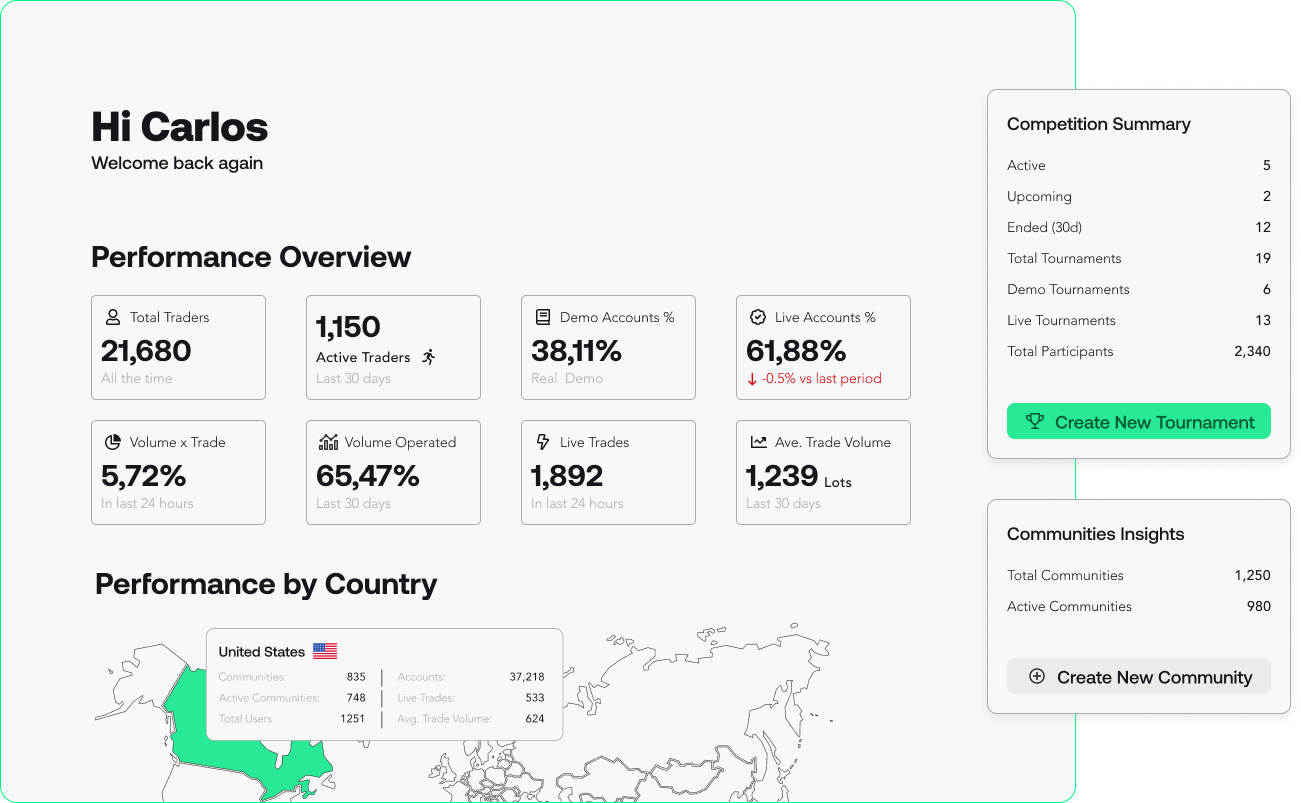Click the 61,88% Live Accounts value

pos(796,351)
